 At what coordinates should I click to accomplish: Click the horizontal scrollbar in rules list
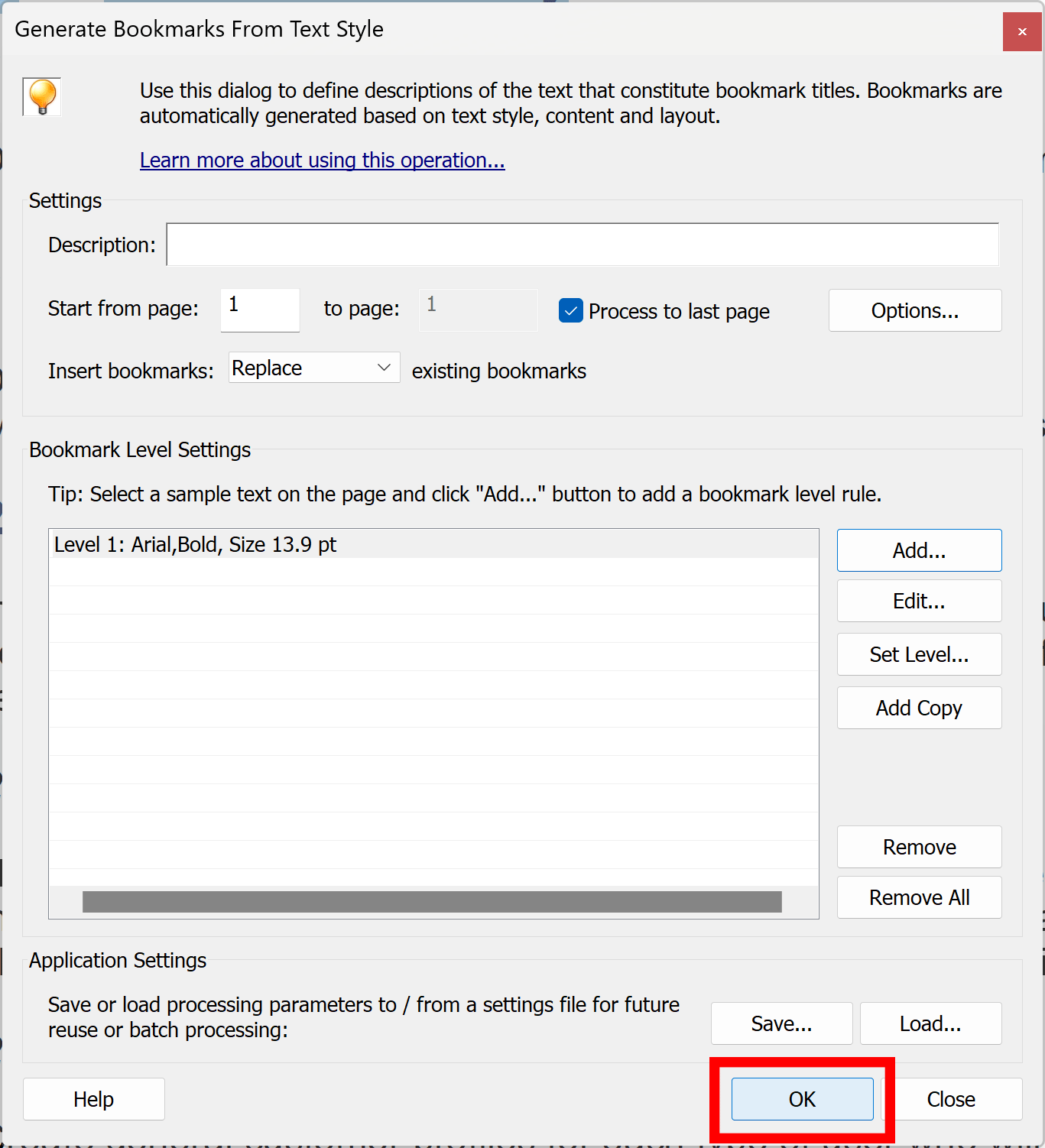point(432,902)
